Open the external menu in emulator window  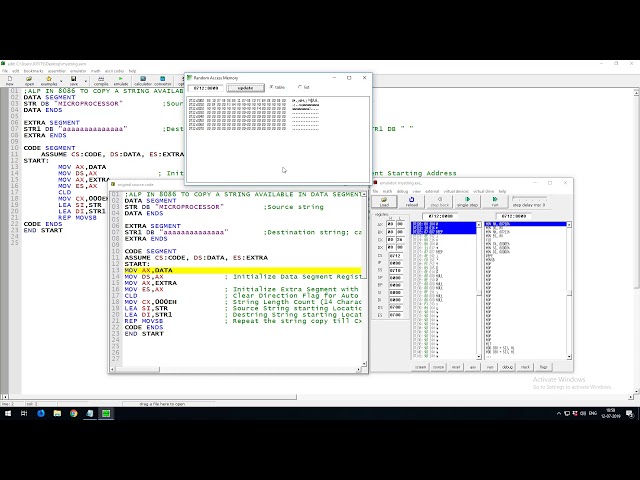pos(432,191)
